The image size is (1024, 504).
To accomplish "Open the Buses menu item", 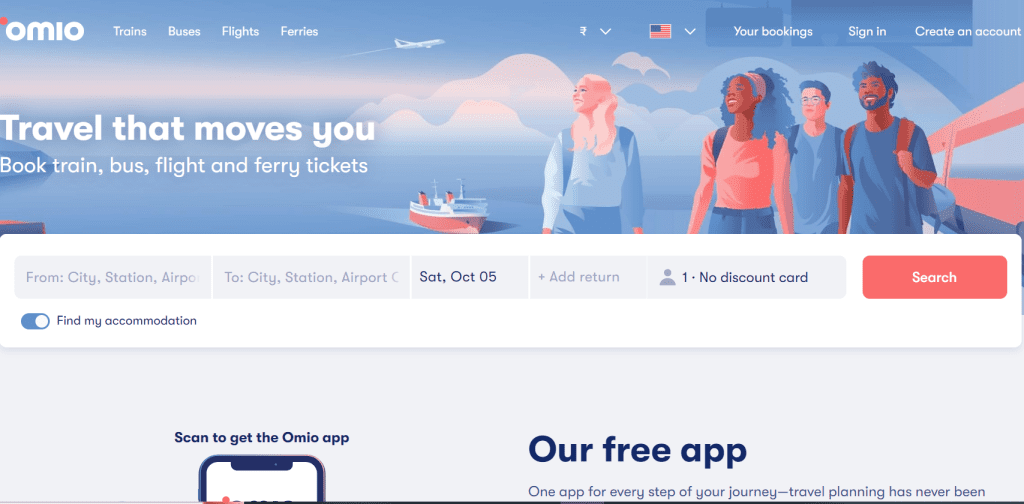I will [x=184, y=31].
